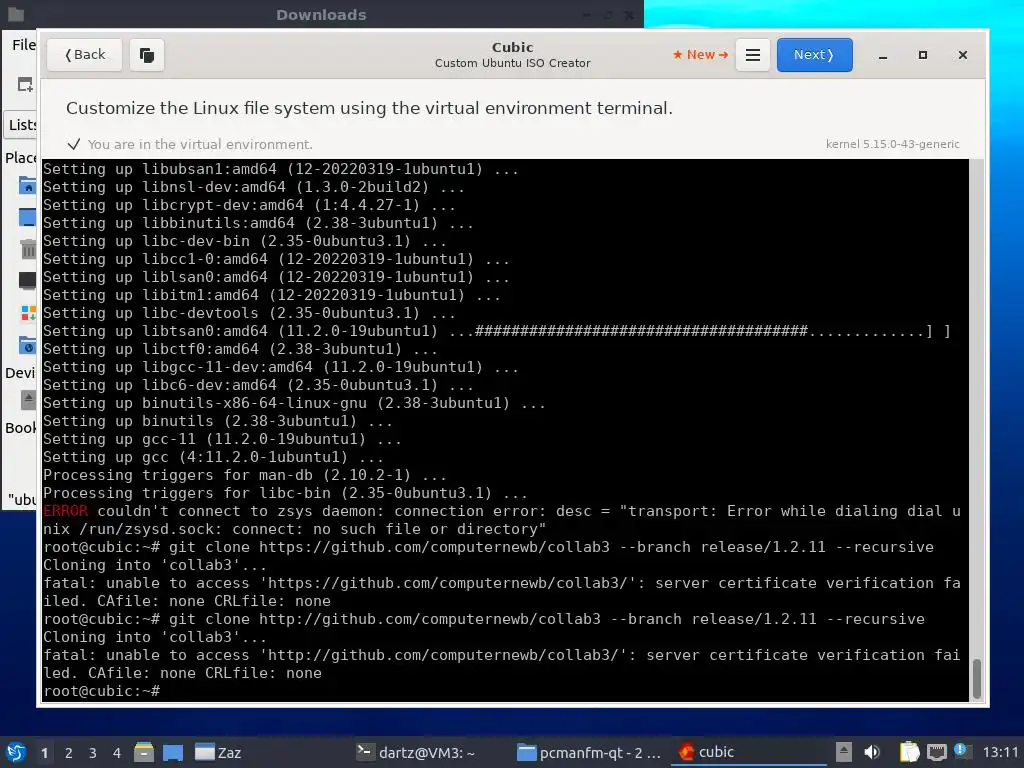Viewport: 1024px width, 768px height.
Task: Select the Lists tab in Downloads sidebar
Action: point(21,125)
